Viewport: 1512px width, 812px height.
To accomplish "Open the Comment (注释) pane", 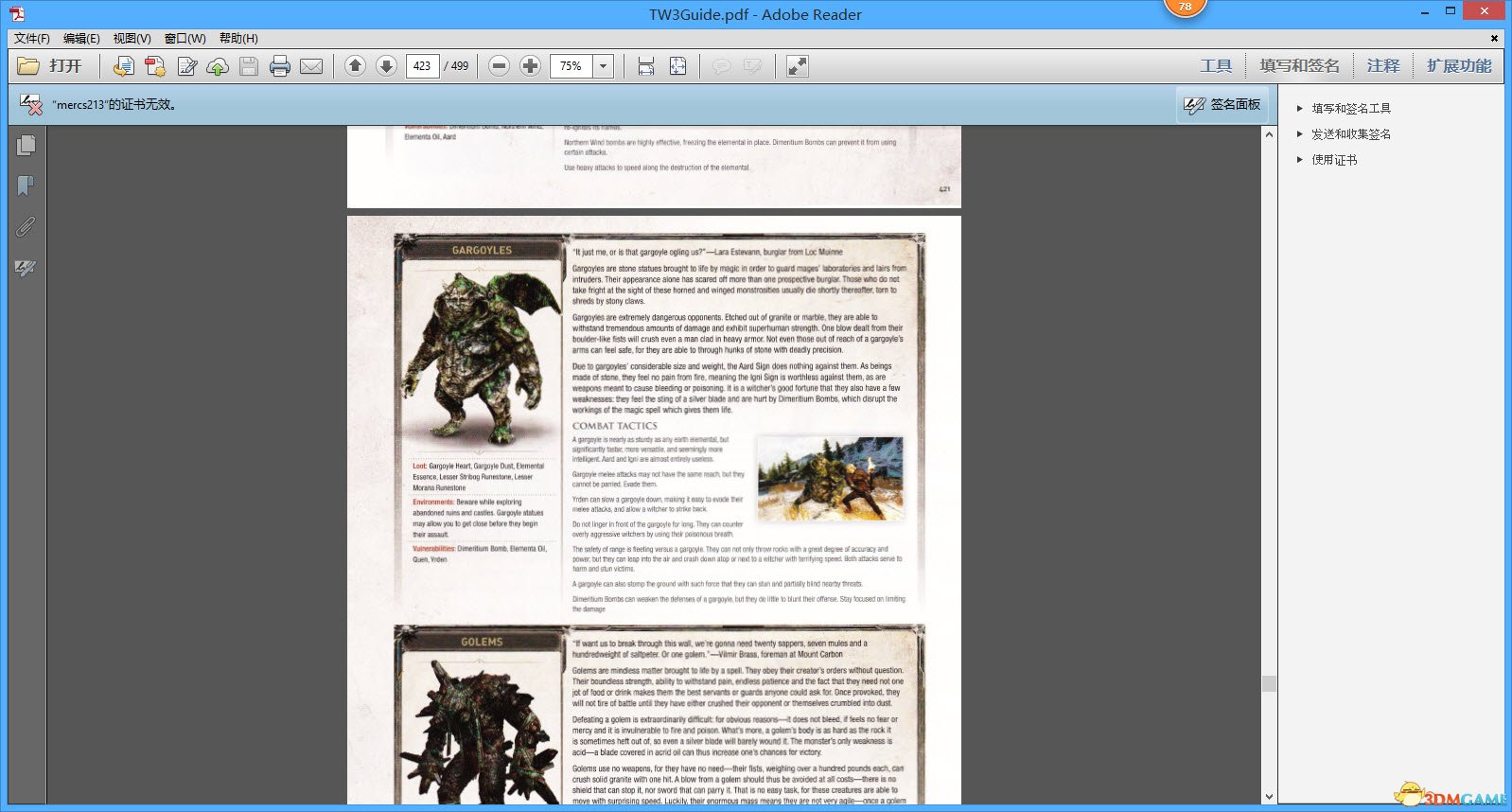I will [1382, 66].
